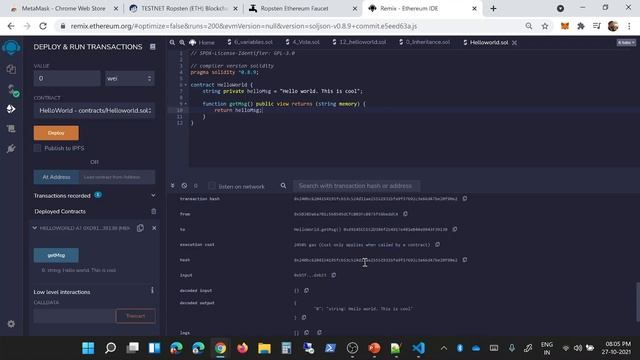Toggle terminal panel collapse arrows

[x=172, y=186]
